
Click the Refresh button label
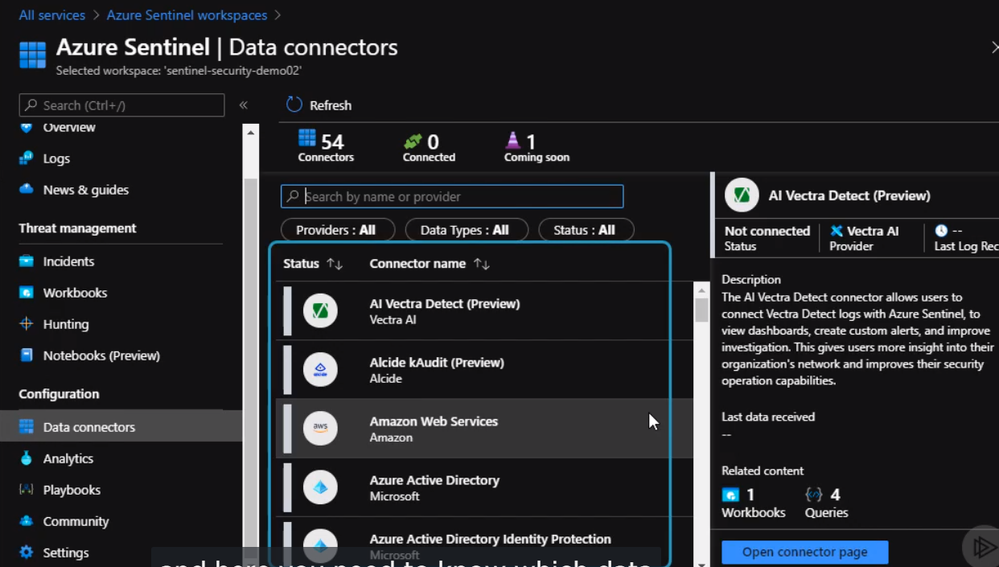[330, 105]
